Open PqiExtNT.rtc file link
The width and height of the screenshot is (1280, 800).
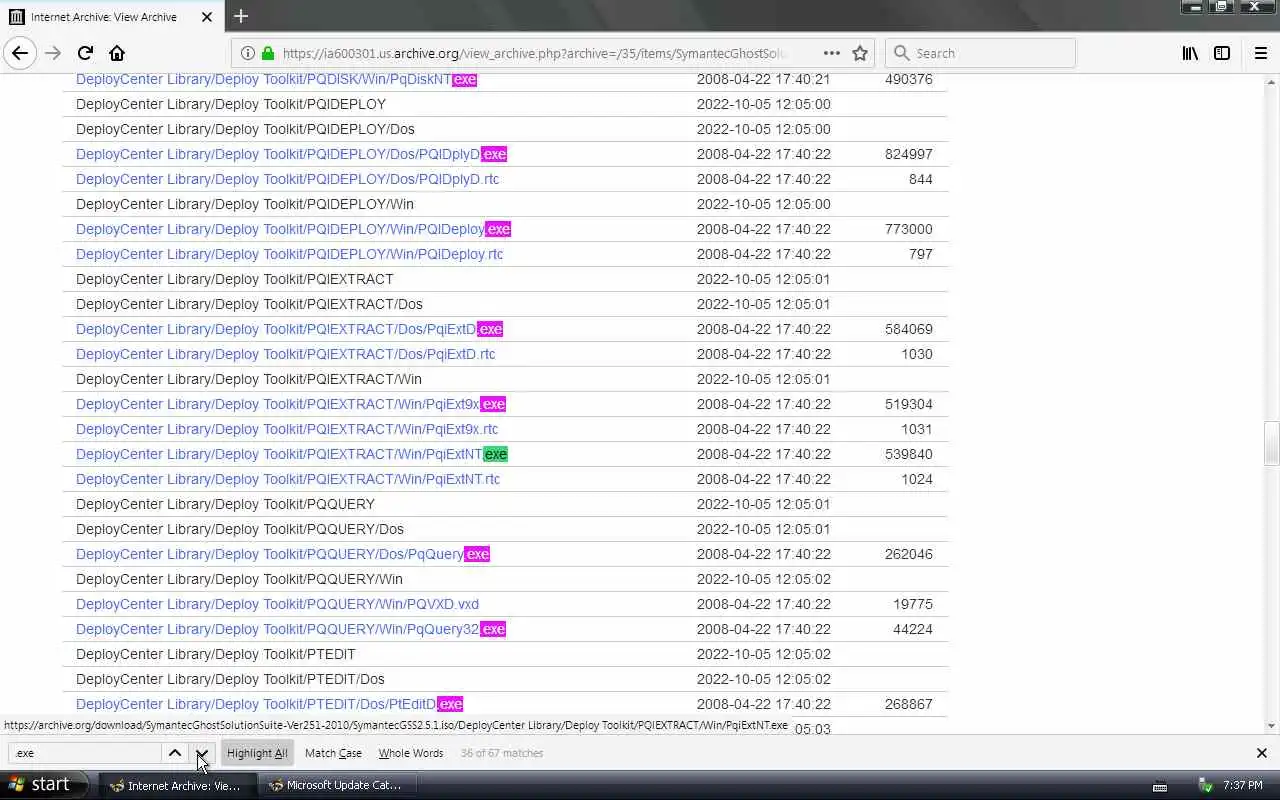tap(288, 479)
